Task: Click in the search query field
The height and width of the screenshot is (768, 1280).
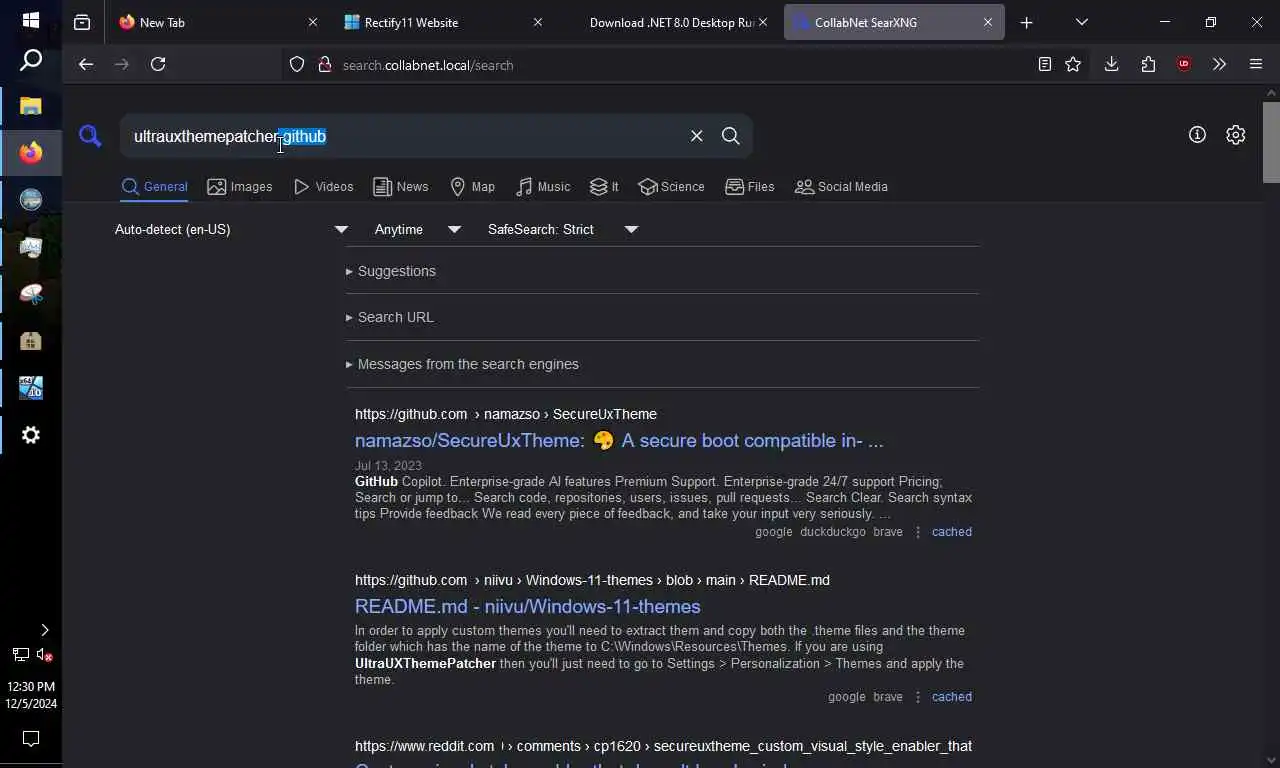Action: pyautogui.click(x=405, y=136)
